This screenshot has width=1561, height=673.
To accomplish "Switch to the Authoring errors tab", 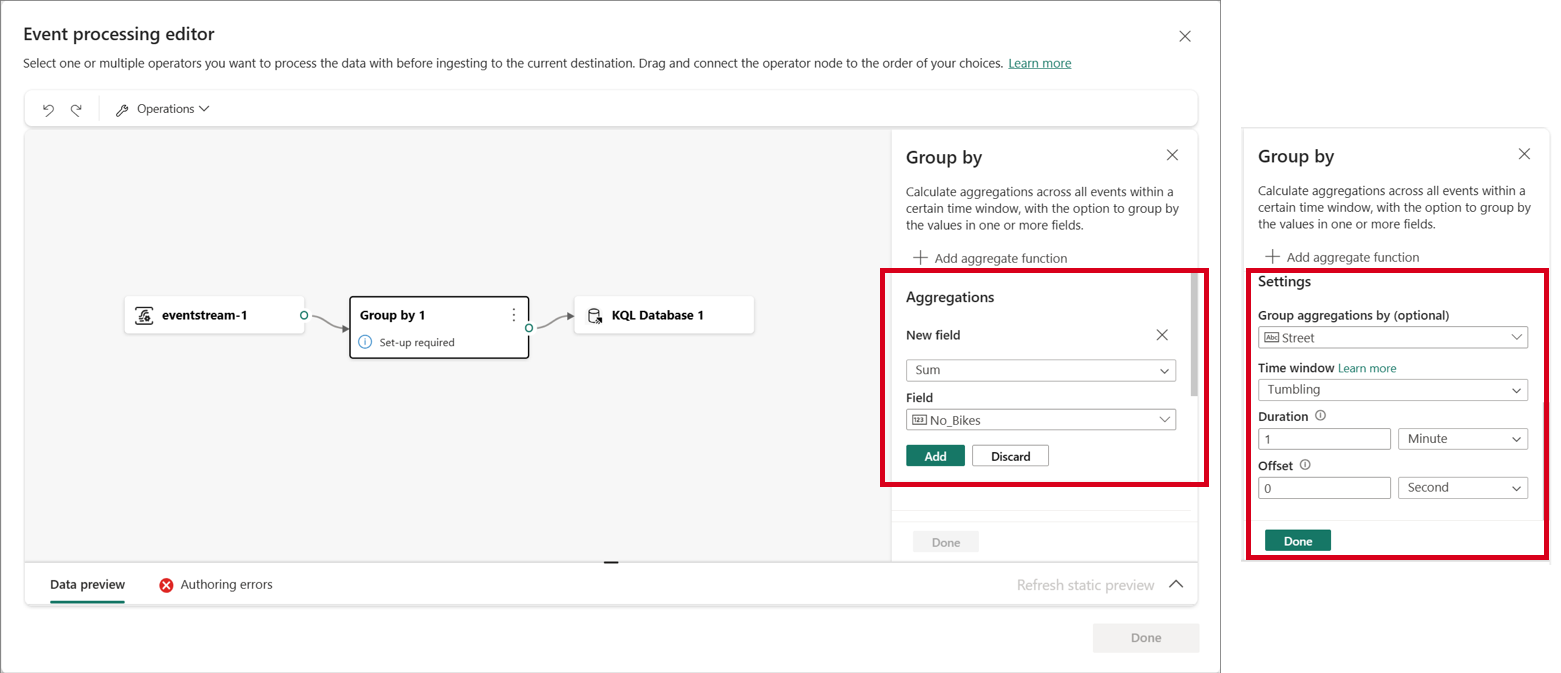I will click(x=216, y=584).
